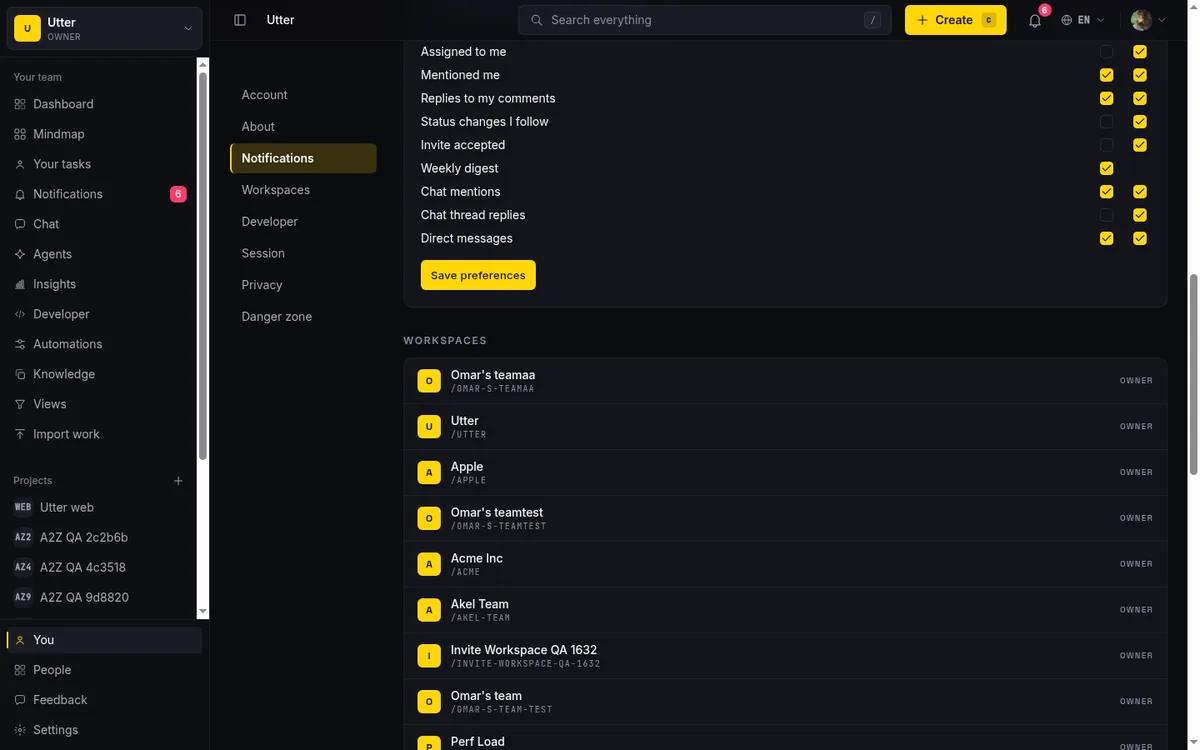Open the Session settings section
Image resolution: width=1200 pixels, height=750 pixels.
point(303,253)
